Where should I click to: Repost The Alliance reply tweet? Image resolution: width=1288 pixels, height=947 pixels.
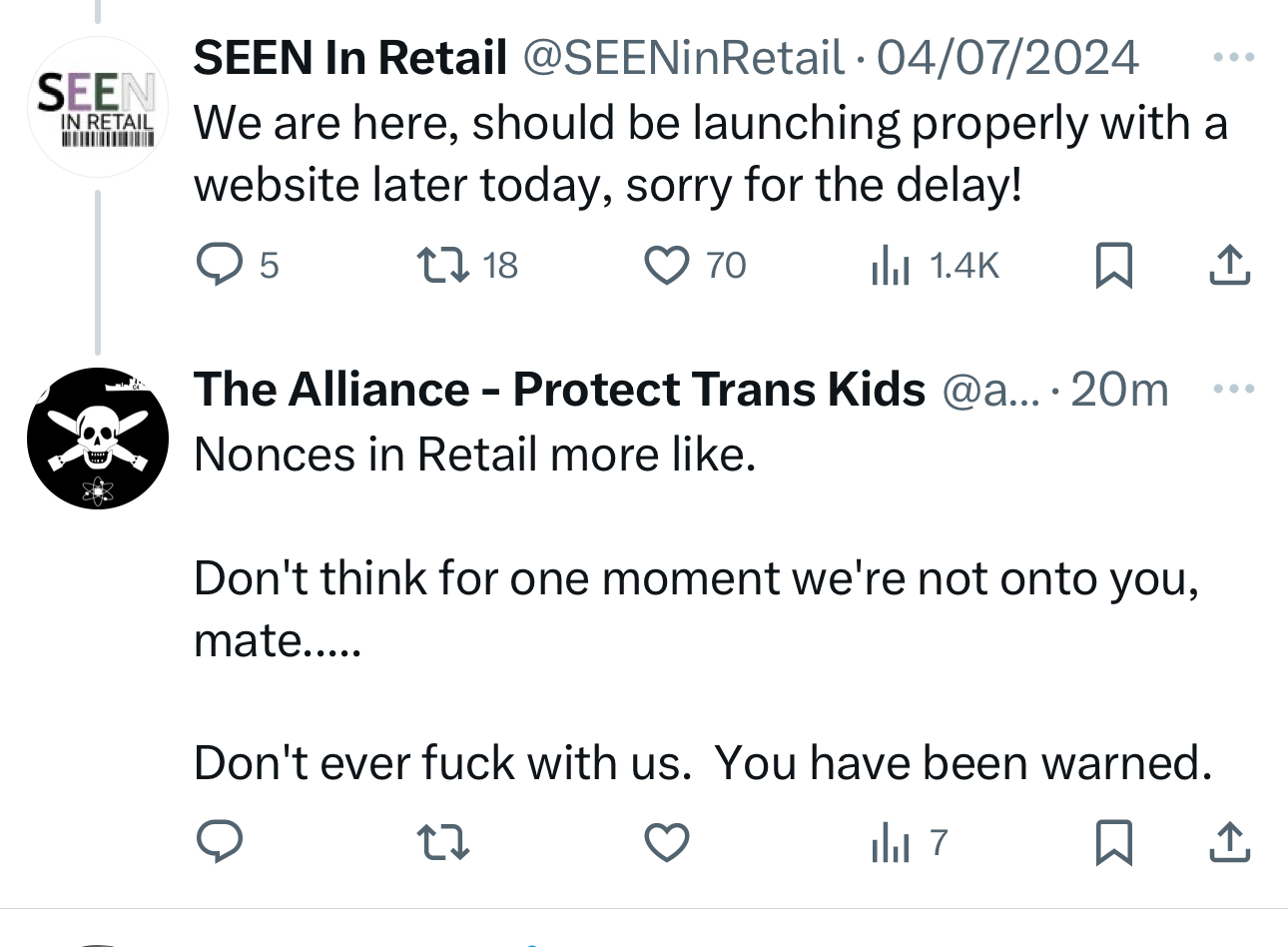pyautogui.click(x=442, y=842)
